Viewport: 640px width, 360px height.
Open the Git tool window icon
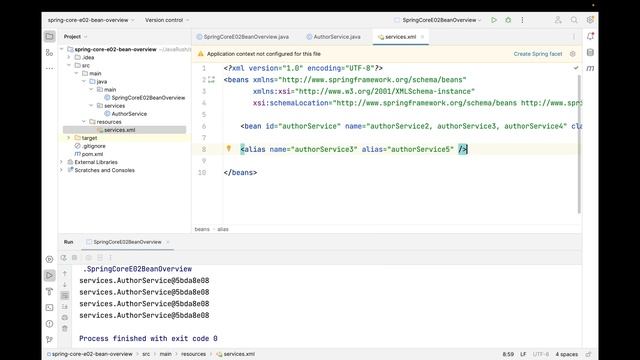point(49,339)
